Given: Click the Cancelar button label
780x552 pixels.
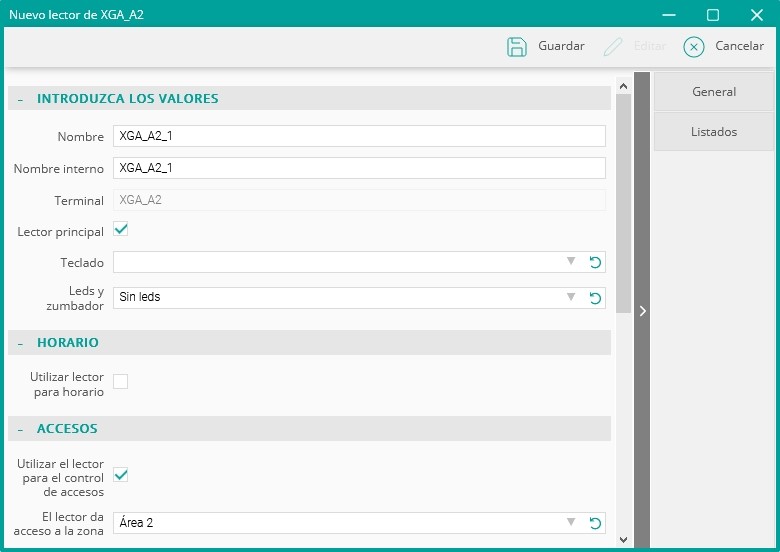Looking at the screenshot, I should click(739, 46).
